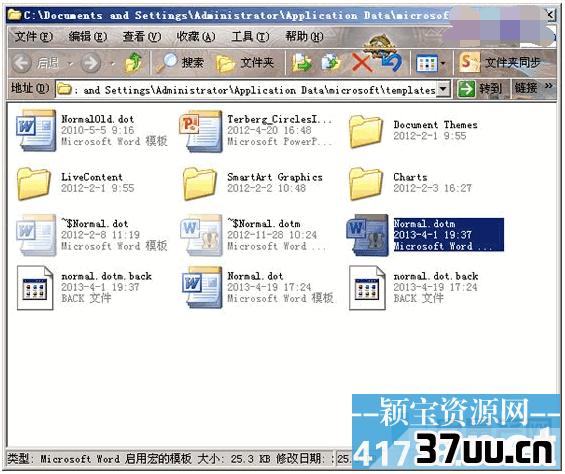Open the File (文件) menu
The width and height of the screenshot is (565, 474).
click(x=34, y=36)
